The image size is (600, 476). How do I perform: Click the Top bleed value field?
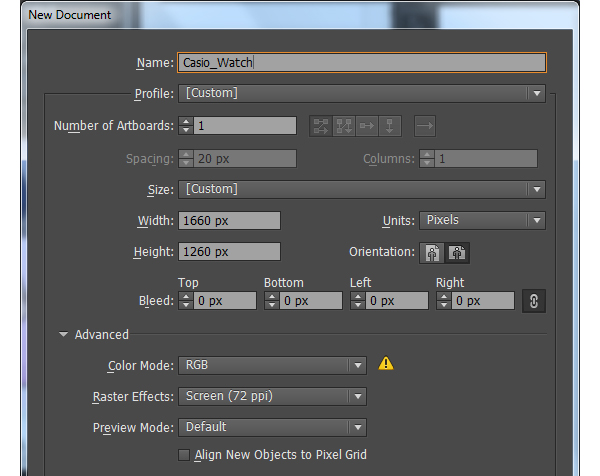pos(225,301)
